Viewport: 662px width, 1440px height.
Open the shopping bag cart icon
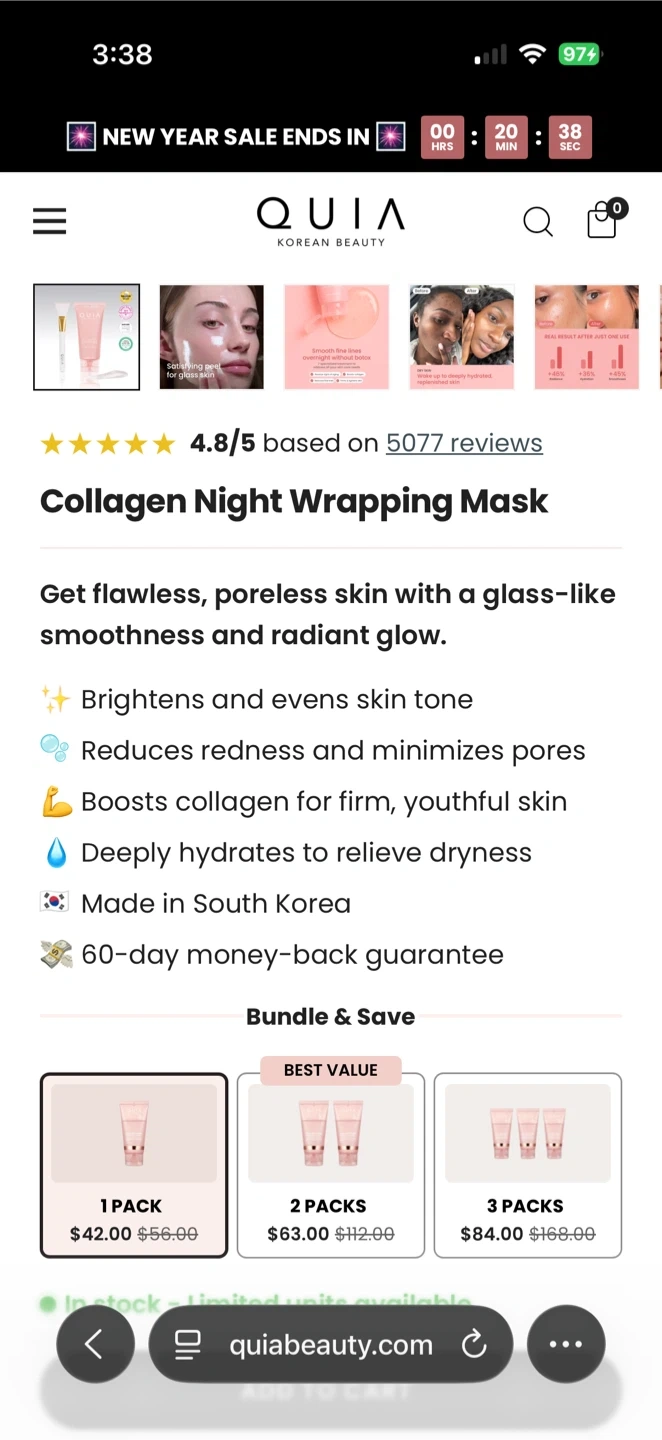(x=603, y=219)
